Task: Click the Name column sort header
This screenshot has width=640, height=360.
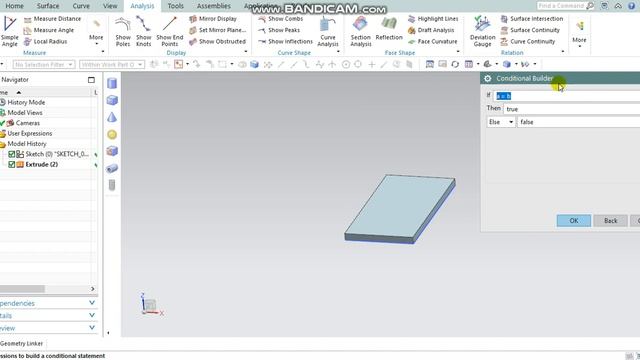Action: pyautogui.click(x=46, y=93)
